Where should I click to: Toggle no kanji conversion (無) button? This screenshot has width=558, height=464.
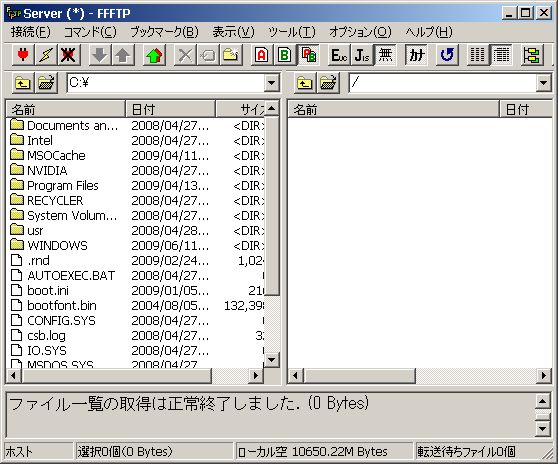tap(385, 55)
